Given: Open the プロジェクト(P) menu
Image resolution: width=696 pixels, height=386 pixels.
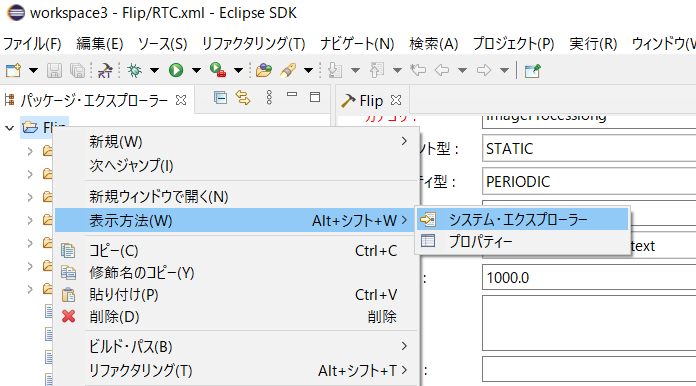Looking at the screenshot, I should pos(514,44).
